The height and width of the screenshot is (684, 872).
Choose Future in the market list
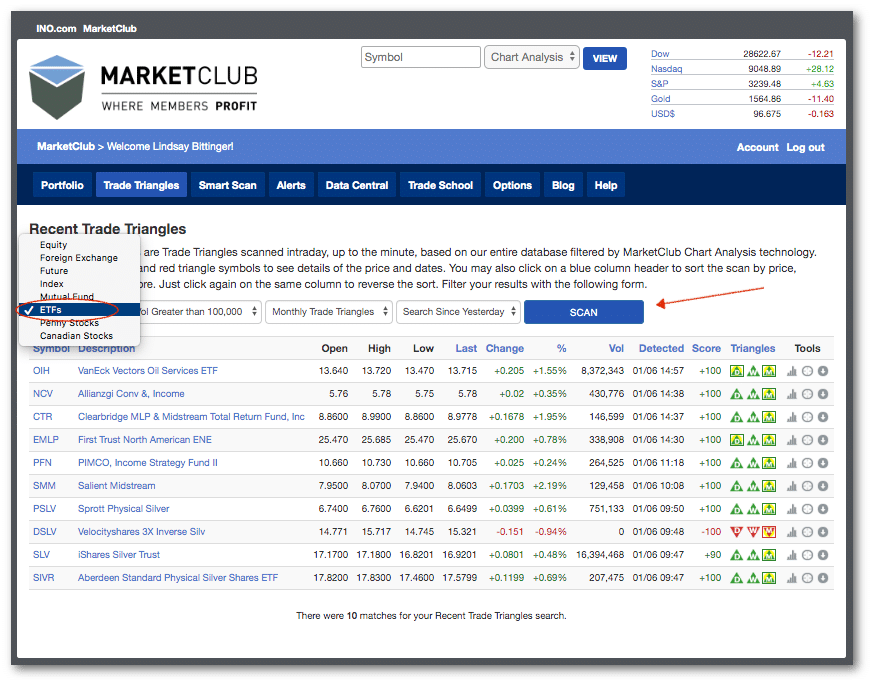[54, 271]
